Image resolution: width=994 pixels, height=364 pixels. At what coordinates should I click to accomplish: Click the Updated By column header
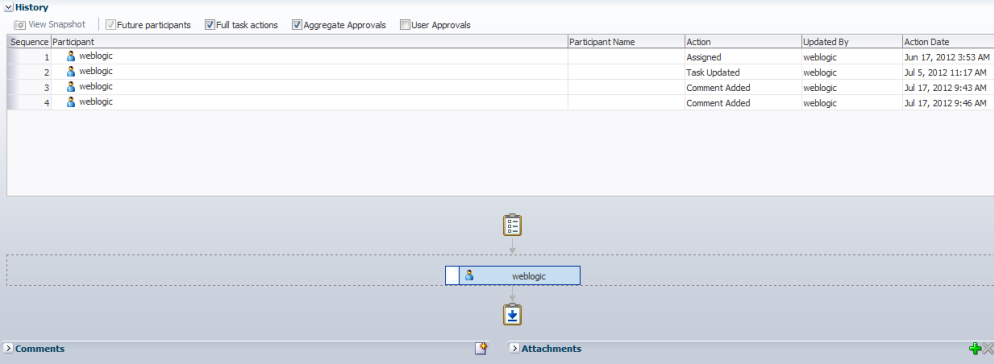coord(852,42)
